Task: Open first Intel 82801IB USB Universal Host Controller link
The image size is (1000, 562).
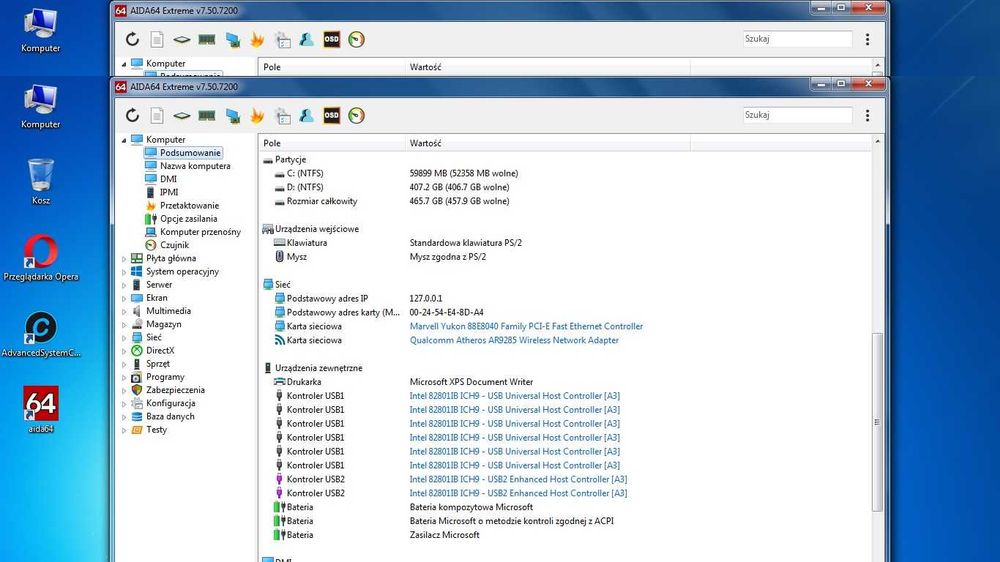Action: coord(515,396)
